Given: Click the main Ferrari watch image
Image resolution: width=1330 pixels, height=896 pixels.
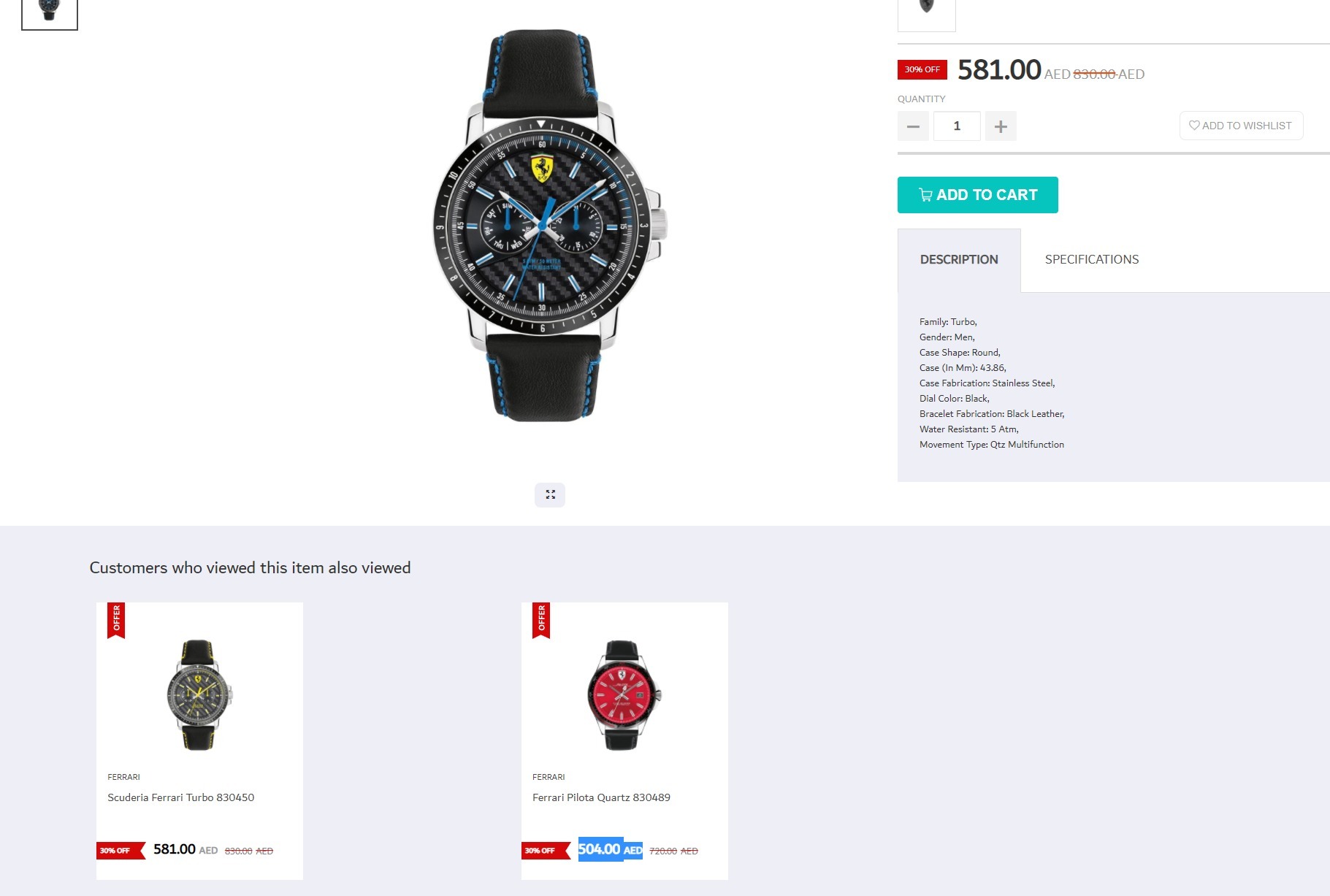Looking at the screenshot, I should [x=549, y=225].
